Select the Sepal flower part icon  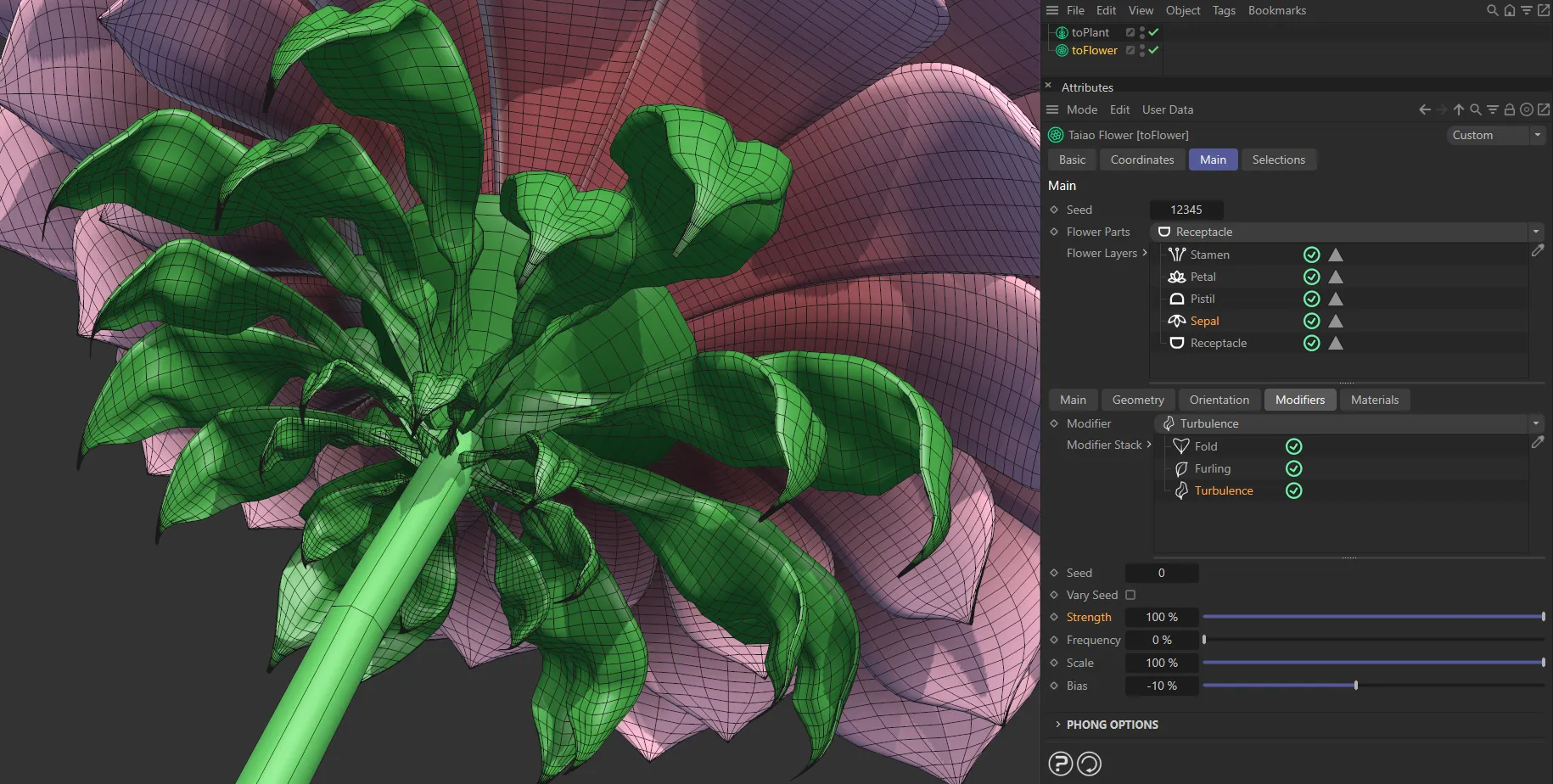click(1177, 321)
